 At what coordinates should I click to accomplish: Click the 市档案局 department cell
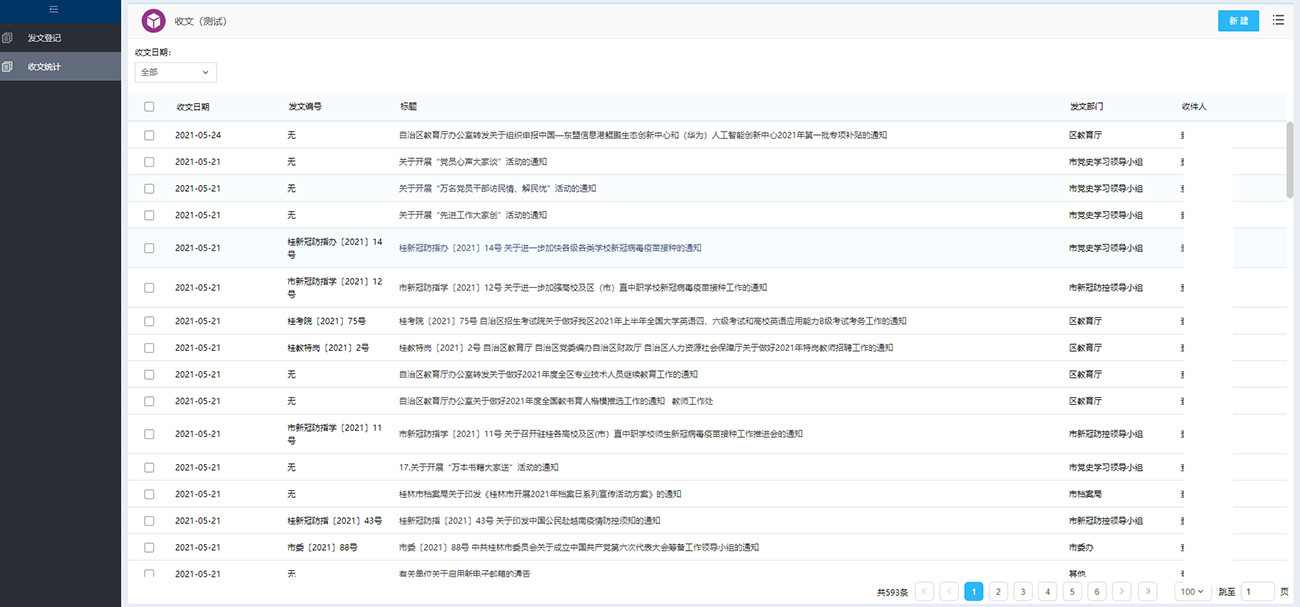coord(1085,494)
